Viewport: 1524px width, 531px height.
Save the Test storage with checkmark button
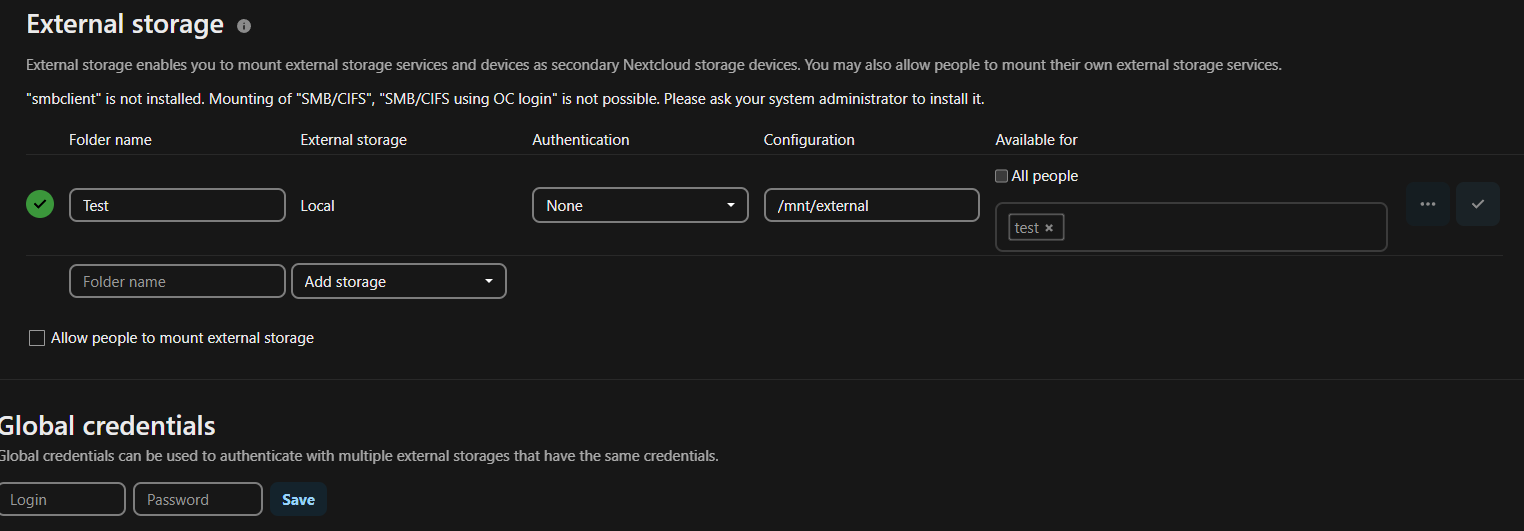pyautogui.click(x=1477, y=204)
